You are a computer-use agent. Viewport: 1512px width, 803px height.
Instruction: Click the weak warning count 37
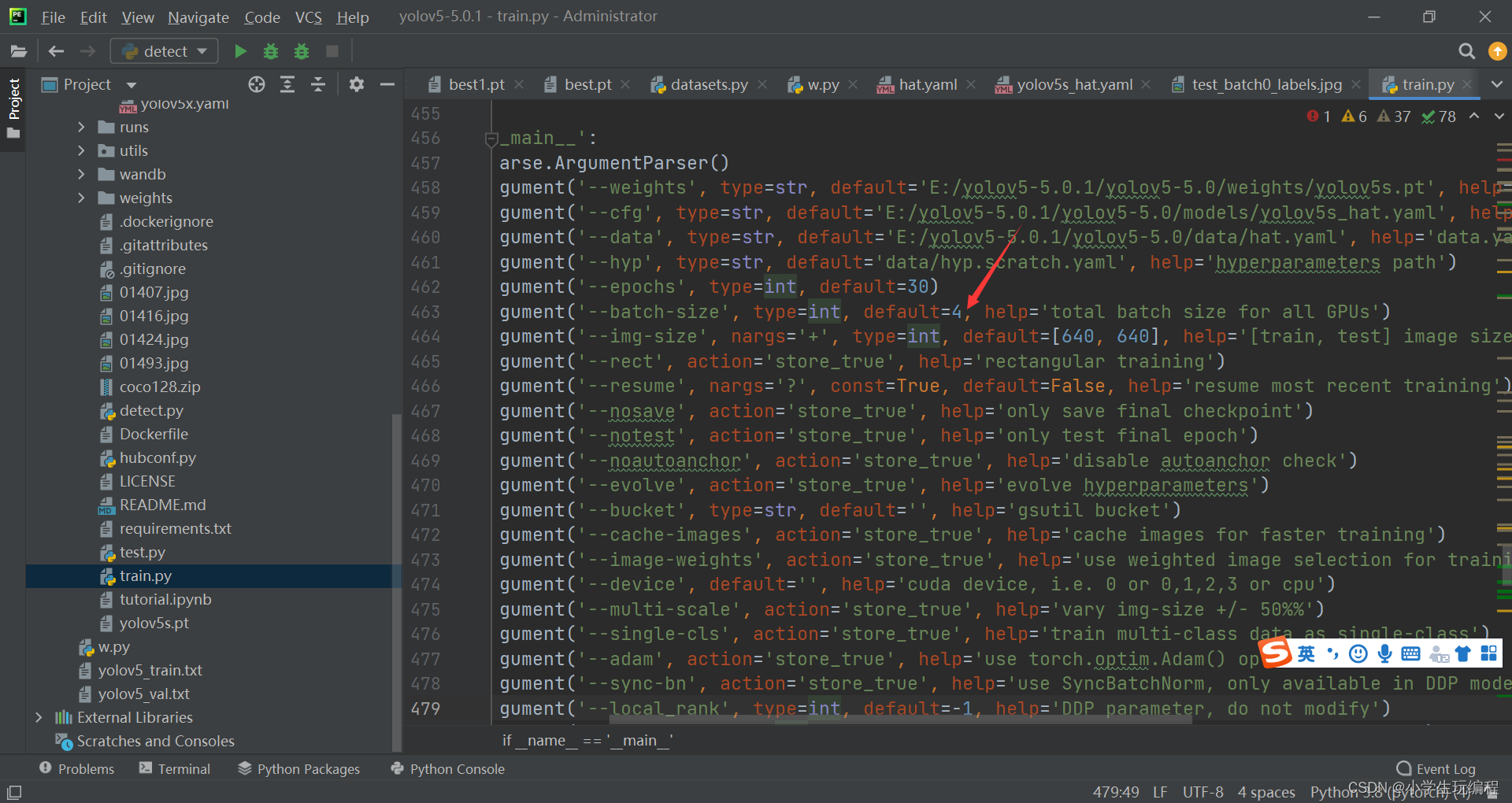coord(1394,117)
